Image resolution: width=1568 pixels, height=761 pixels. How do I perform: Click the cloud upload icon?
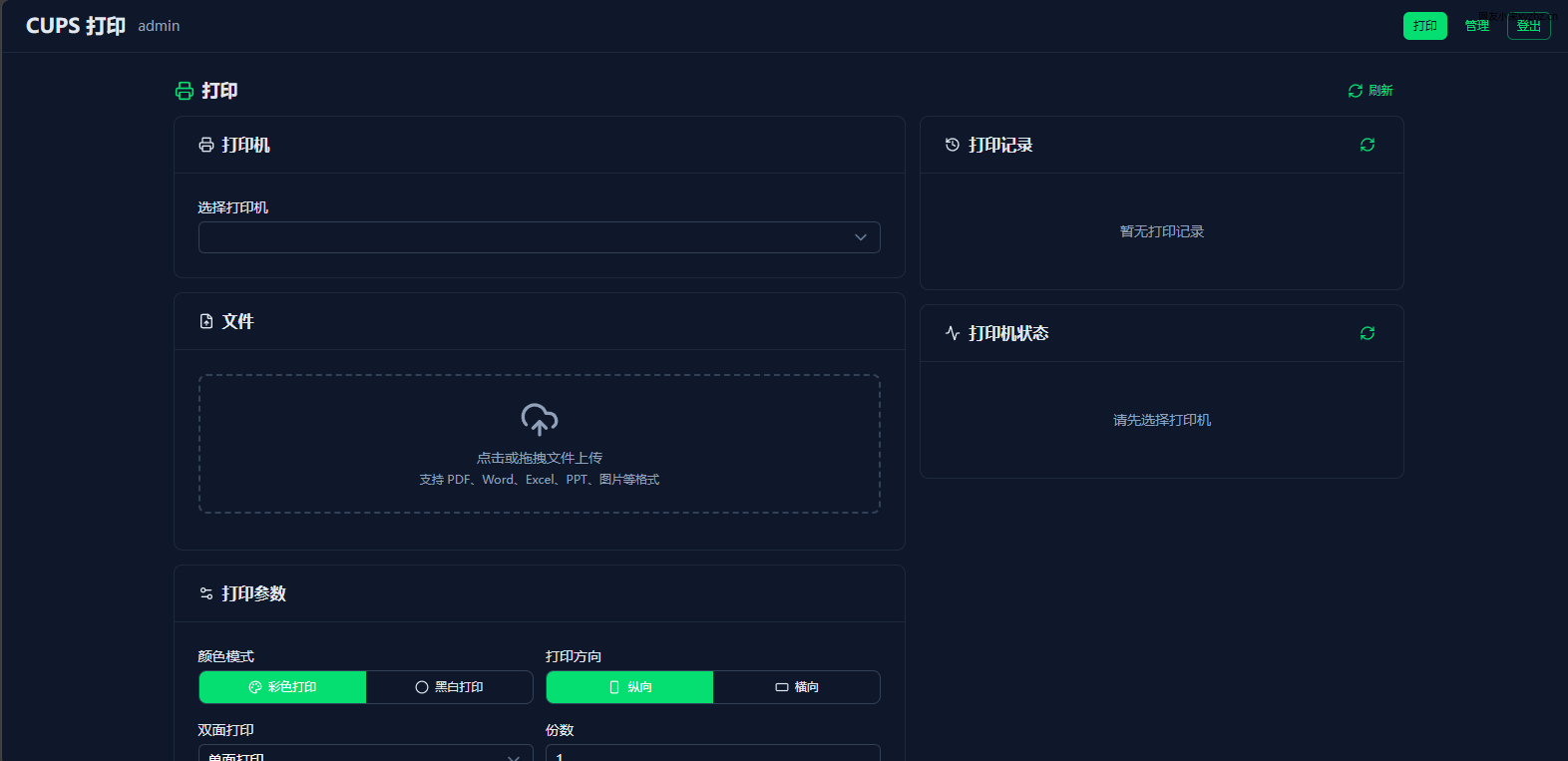[539, 420]
